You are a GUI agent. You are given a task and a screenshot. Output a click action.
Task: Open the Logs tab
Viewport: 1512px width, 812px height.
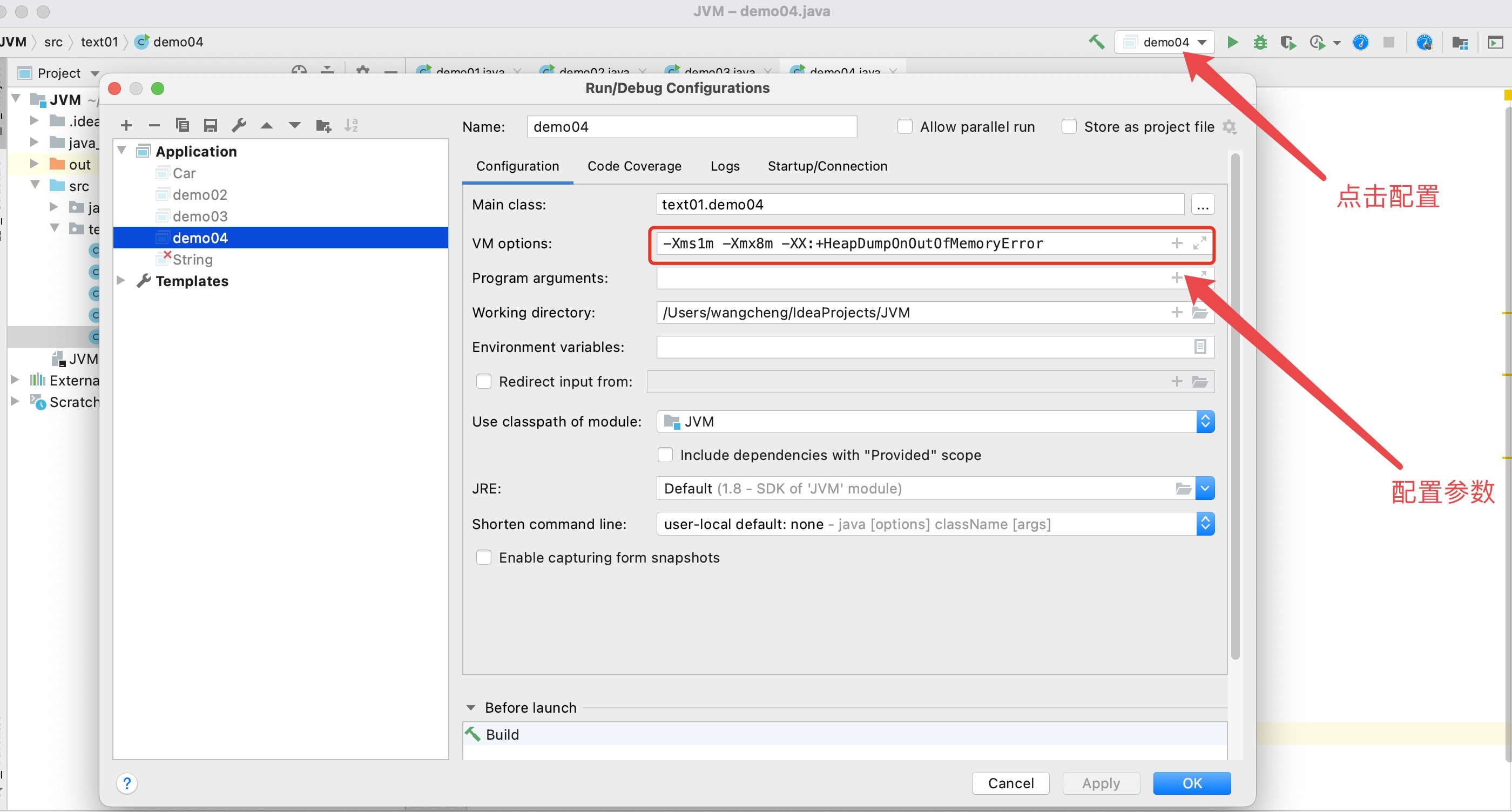725,166
